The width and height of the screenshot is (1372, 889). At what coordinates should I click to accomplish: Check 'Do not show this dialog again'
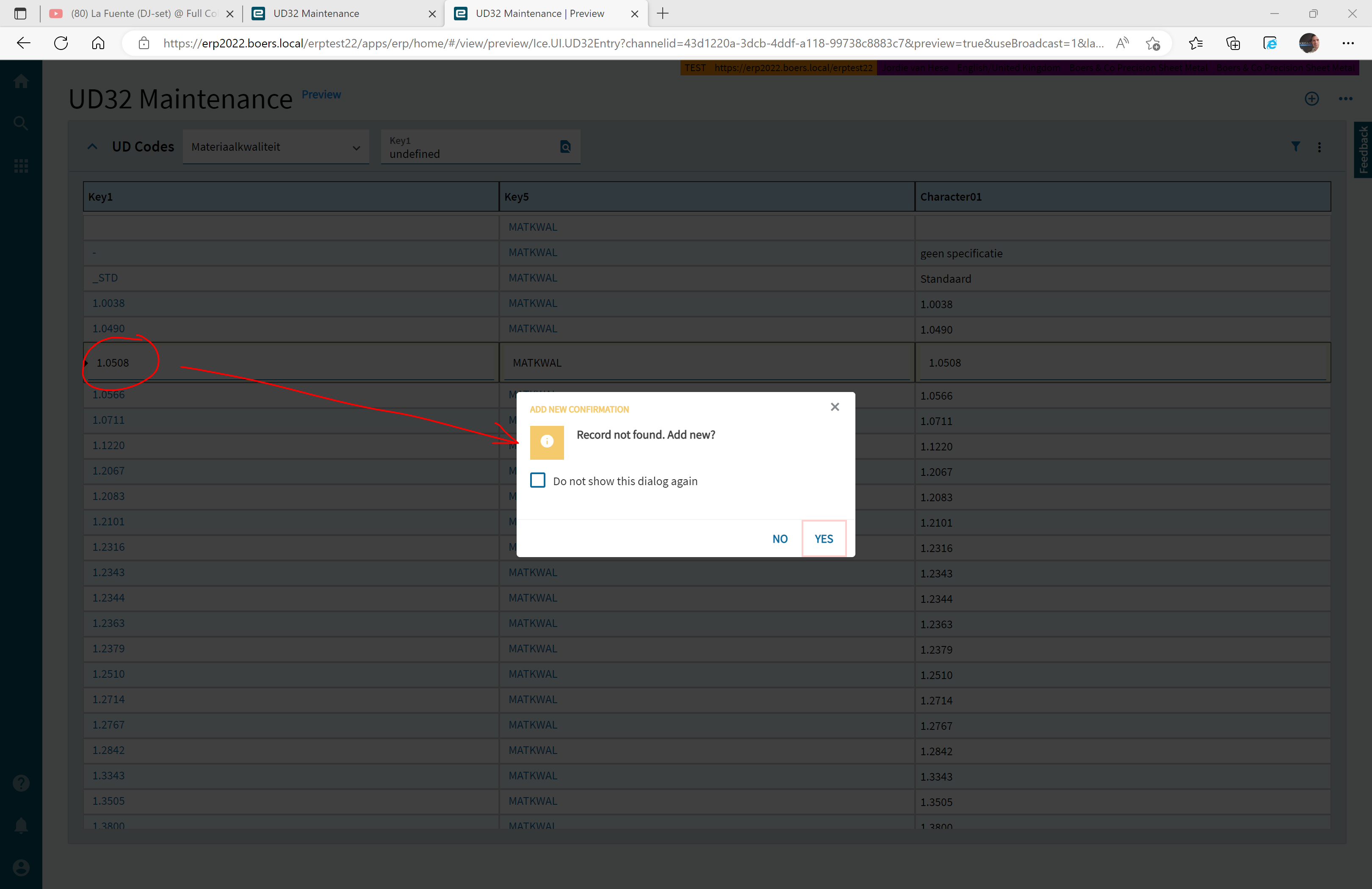[538, 480]
